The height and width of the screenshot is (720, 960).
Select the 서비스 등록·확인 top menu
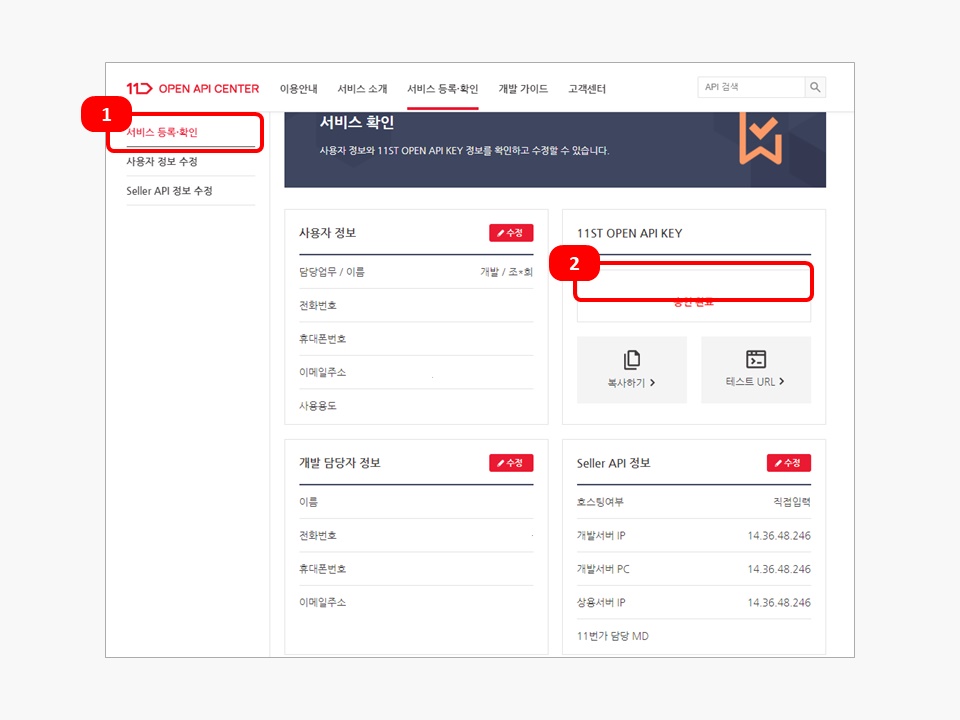coord(442,89)
